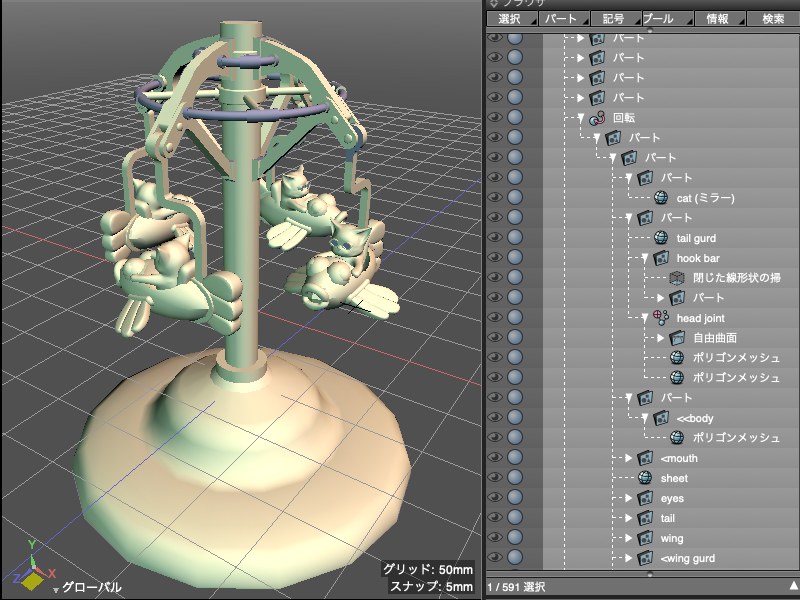Expand the eyes part in tree

tap(629, 498)
